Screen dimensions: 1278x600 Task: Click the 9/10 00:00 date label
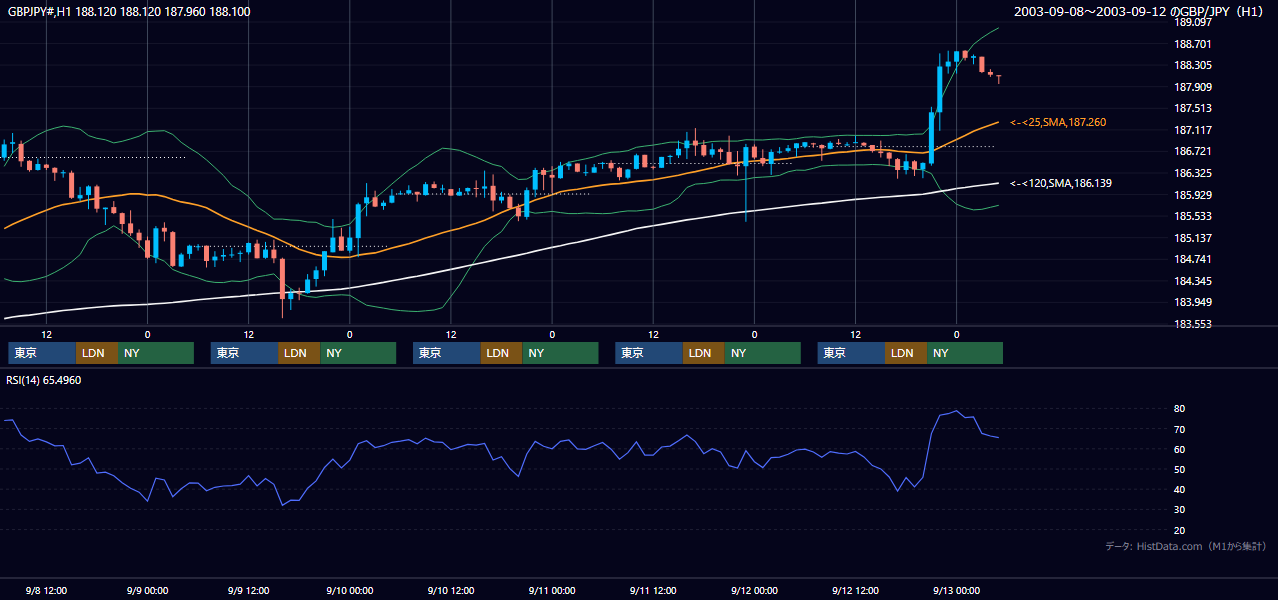[349, 590]
